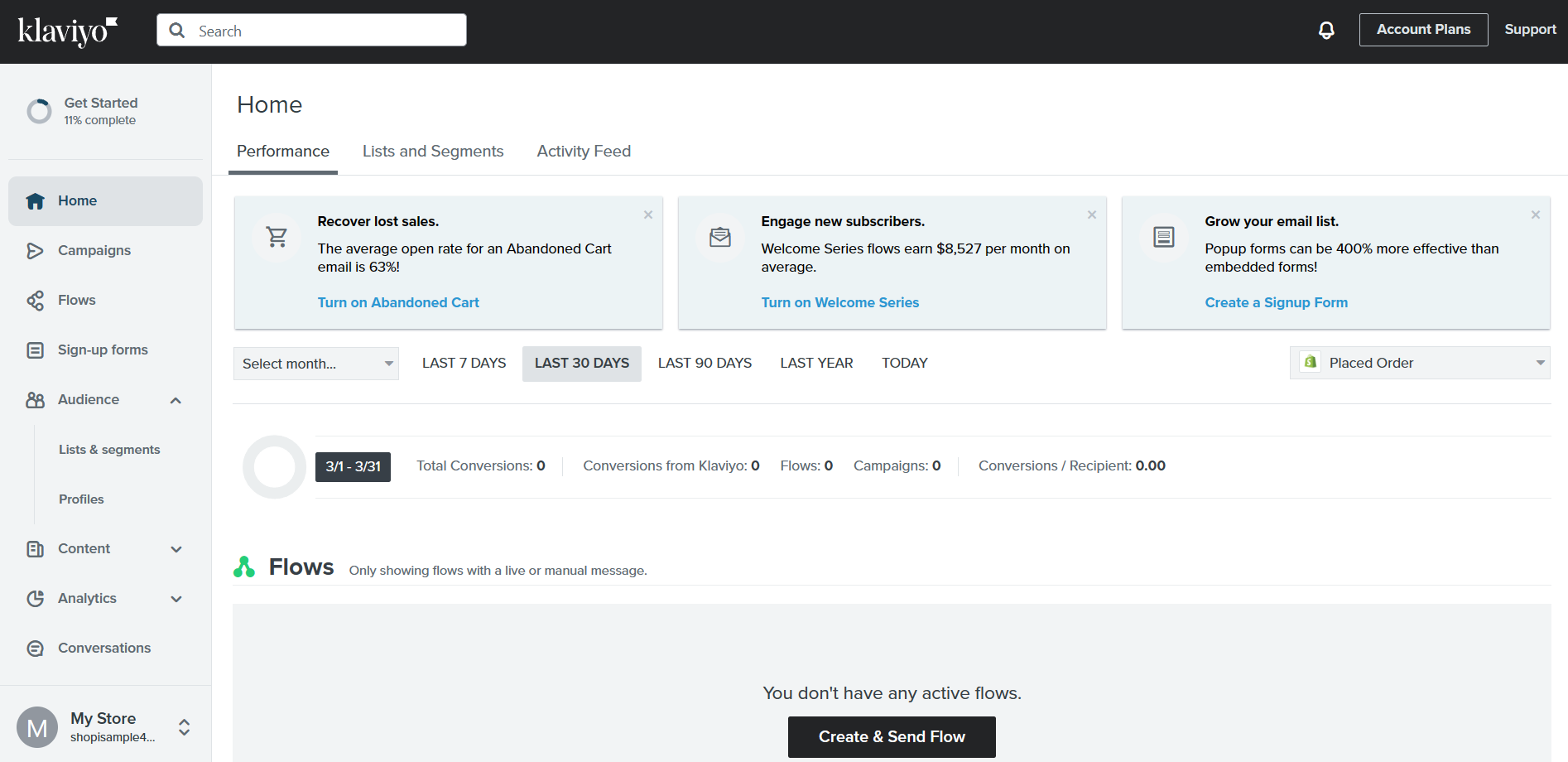Image resolution: width=1568 pixels, height=762 pixels.
Task: Click the Shopify icon beside Placed Order
Action: tap(1310, 362)
